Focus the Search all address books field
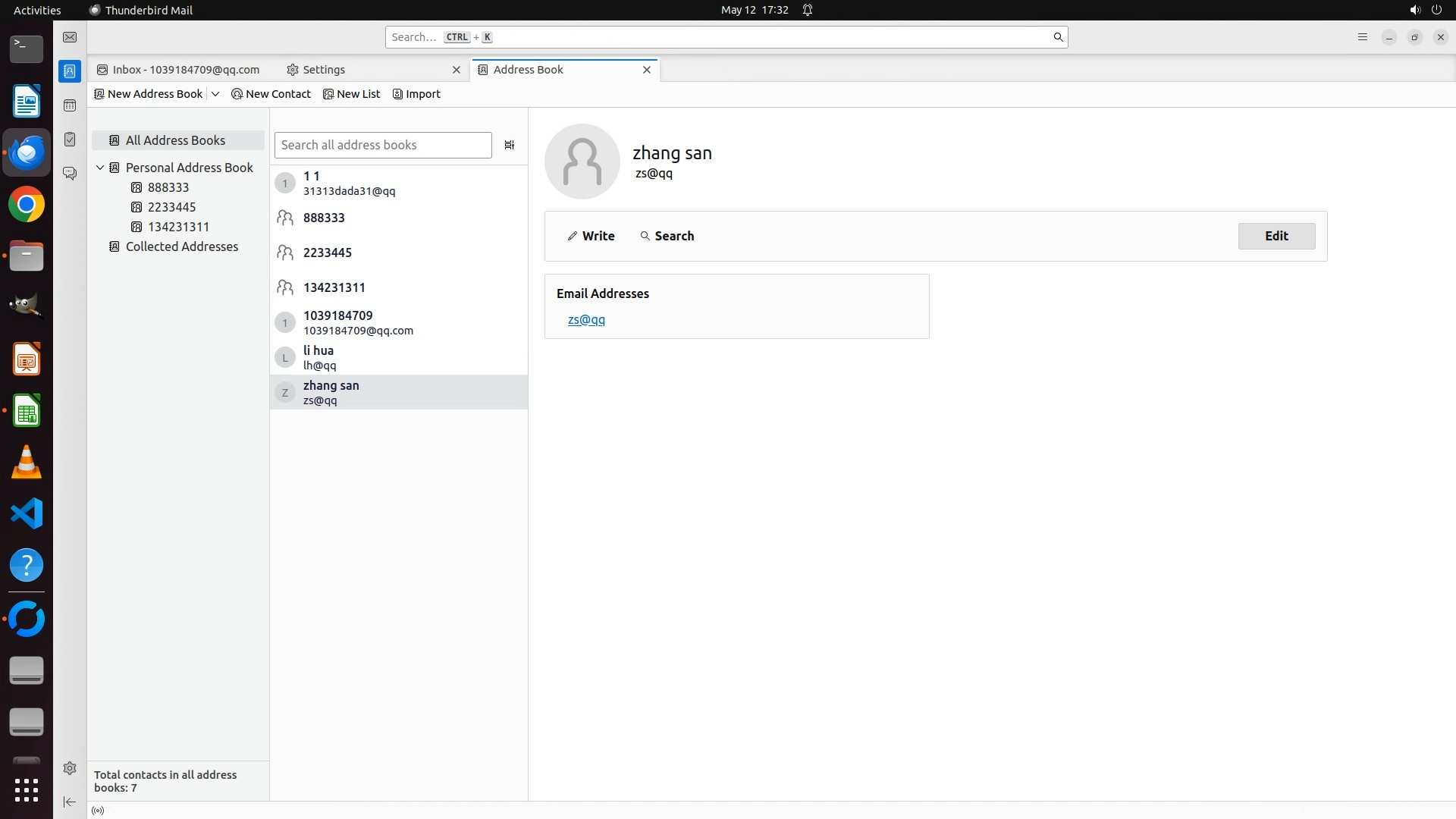 tap(383, 145)
